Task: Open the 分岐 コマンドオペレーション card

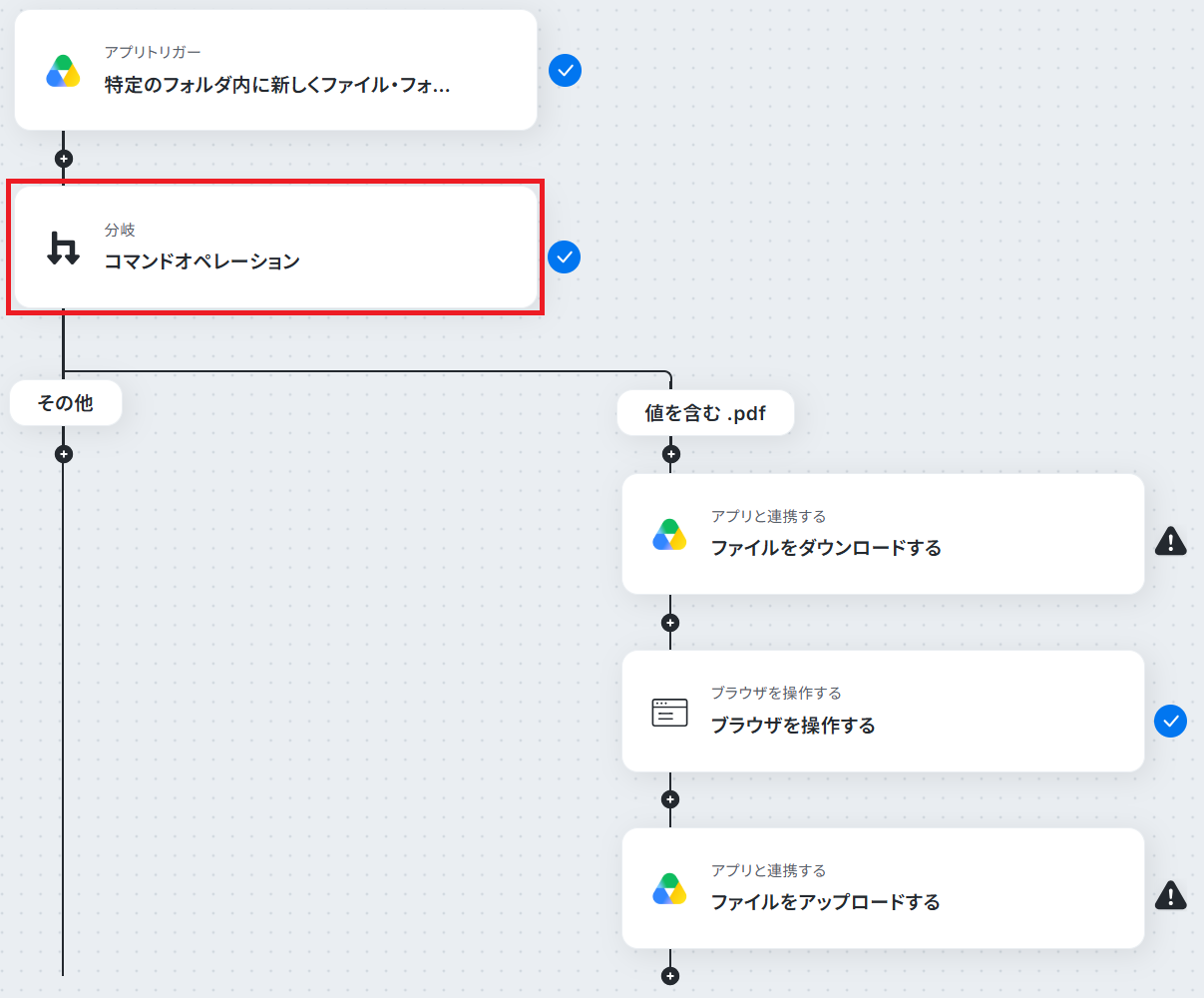Action: [276, 248]
